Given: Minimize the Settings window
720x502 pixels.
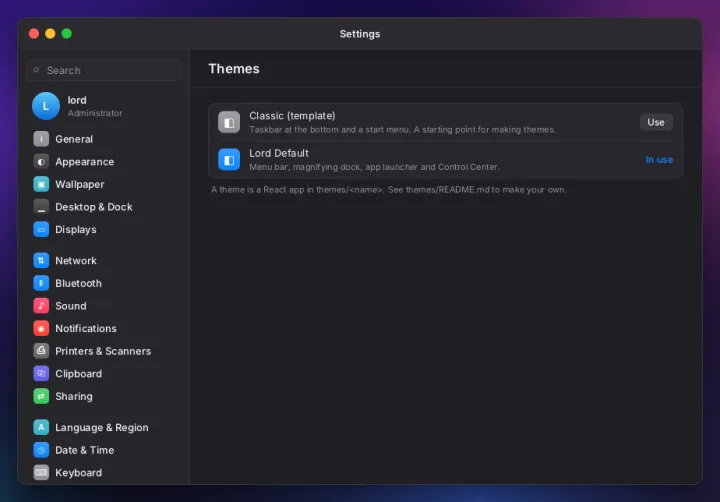Looking at the screenshot, I should [x=51, y=34].
